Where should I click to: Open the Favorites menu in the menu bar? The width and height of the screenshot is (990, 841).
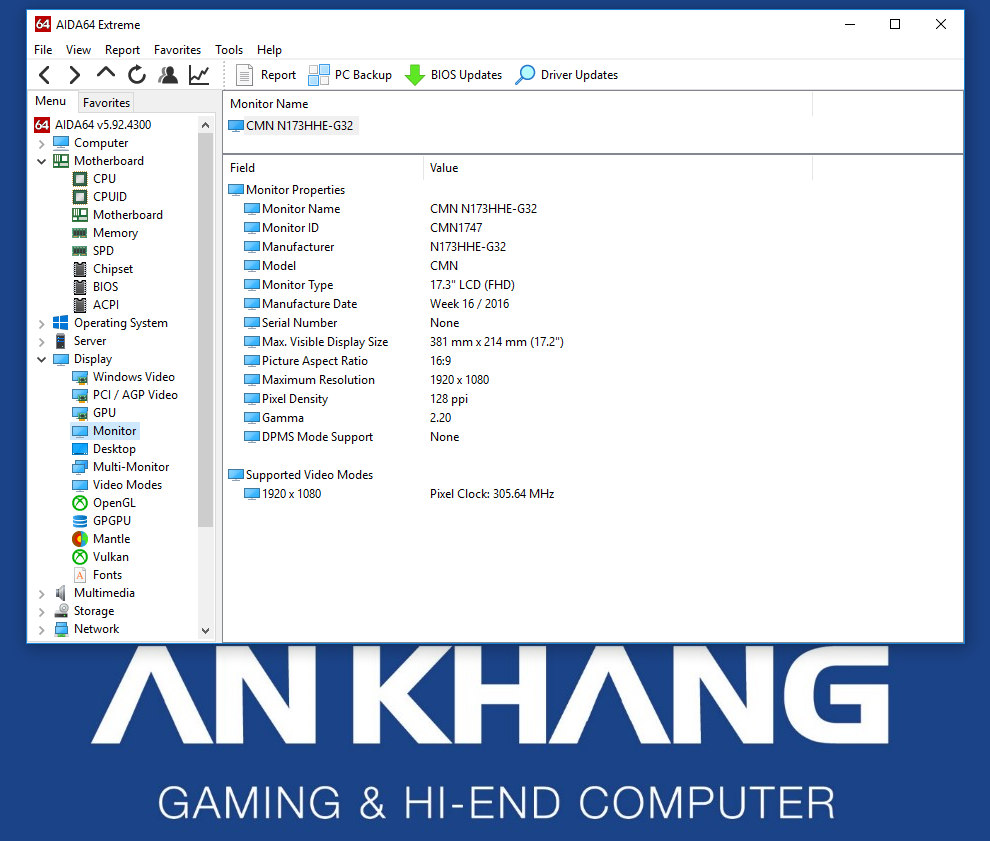[177, 50]
